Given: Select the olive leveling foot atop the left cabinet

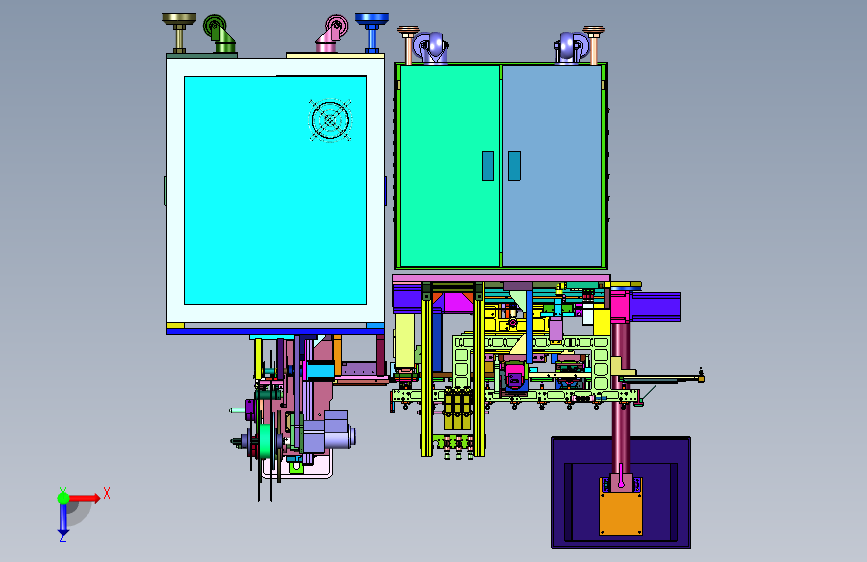Looking at the screenshot, I should click(179, 33).
